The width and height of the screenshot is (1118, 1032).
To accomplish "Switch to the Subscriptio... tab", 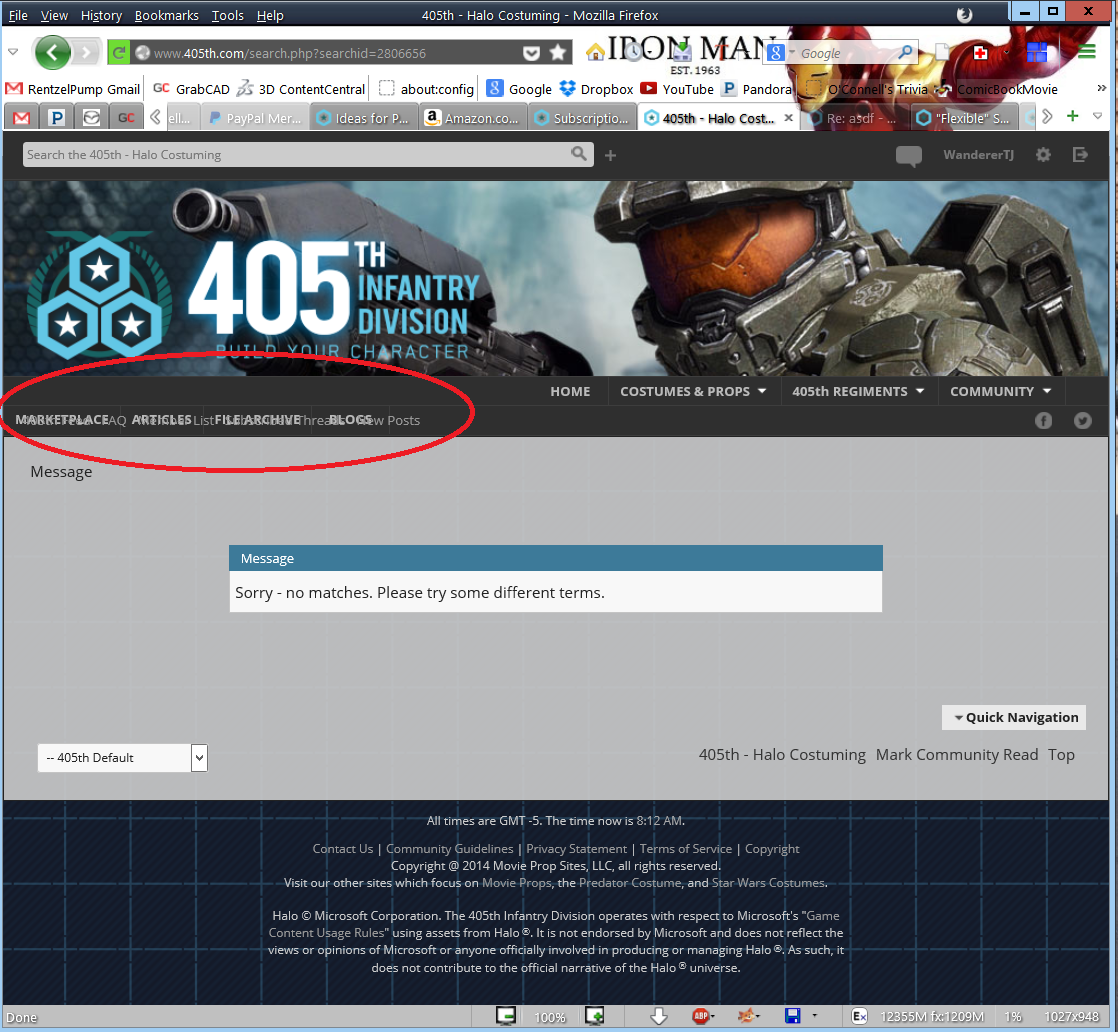I will [x=583, y=118].
